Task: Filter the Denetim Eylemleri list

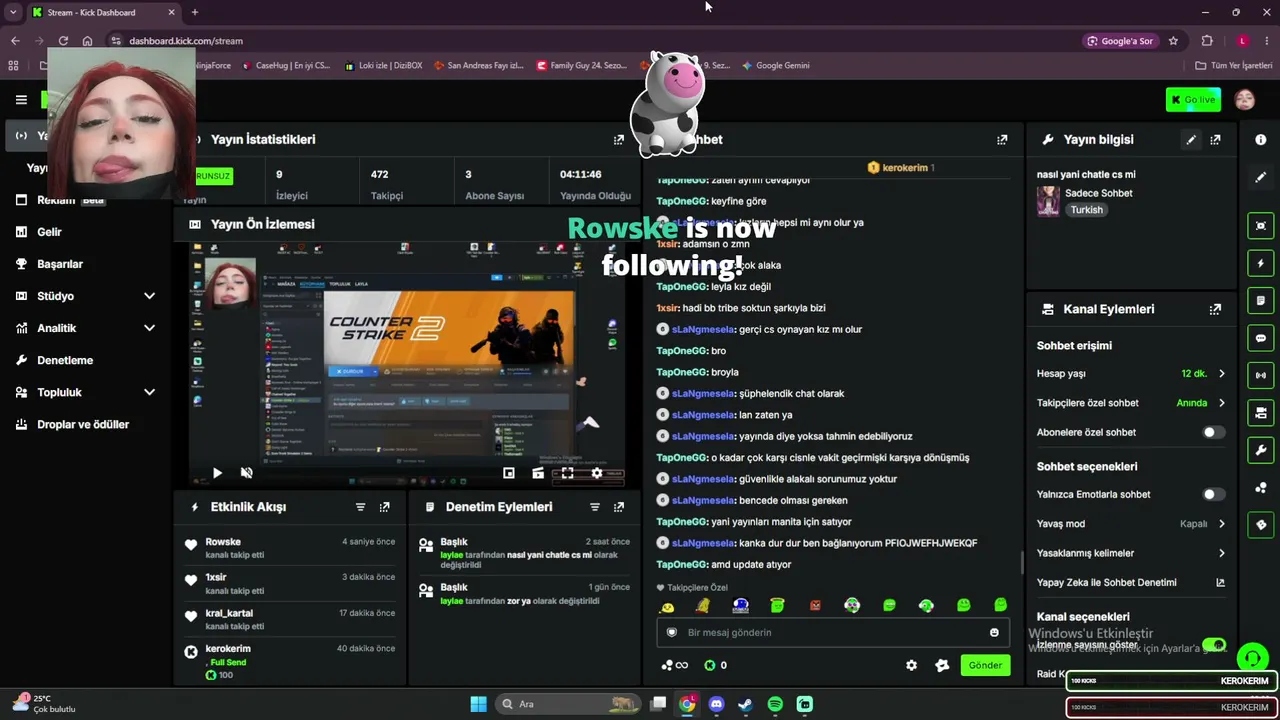Action: 595,507
